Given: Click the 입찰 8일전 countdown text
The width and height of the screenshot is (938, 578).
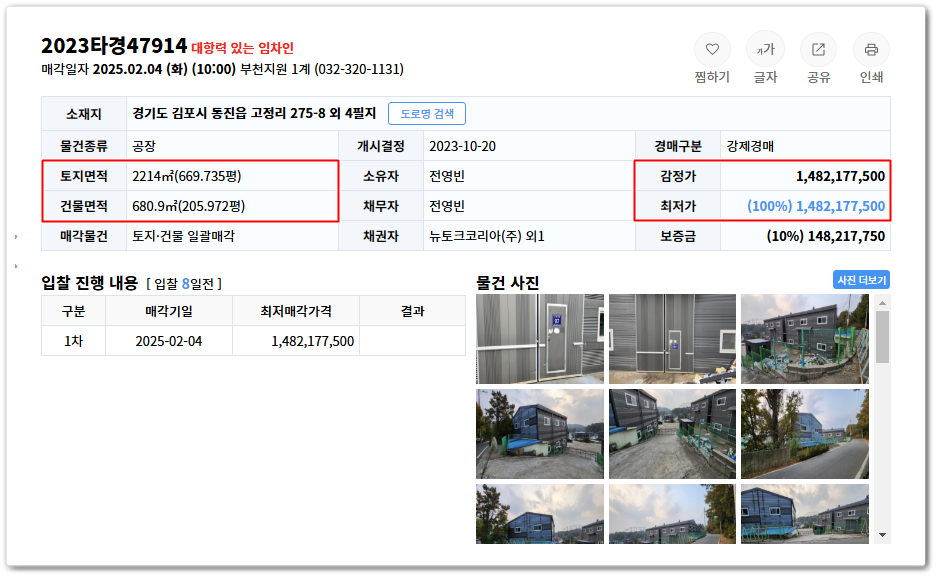Looking at the screenshot, I should point(184,284).
